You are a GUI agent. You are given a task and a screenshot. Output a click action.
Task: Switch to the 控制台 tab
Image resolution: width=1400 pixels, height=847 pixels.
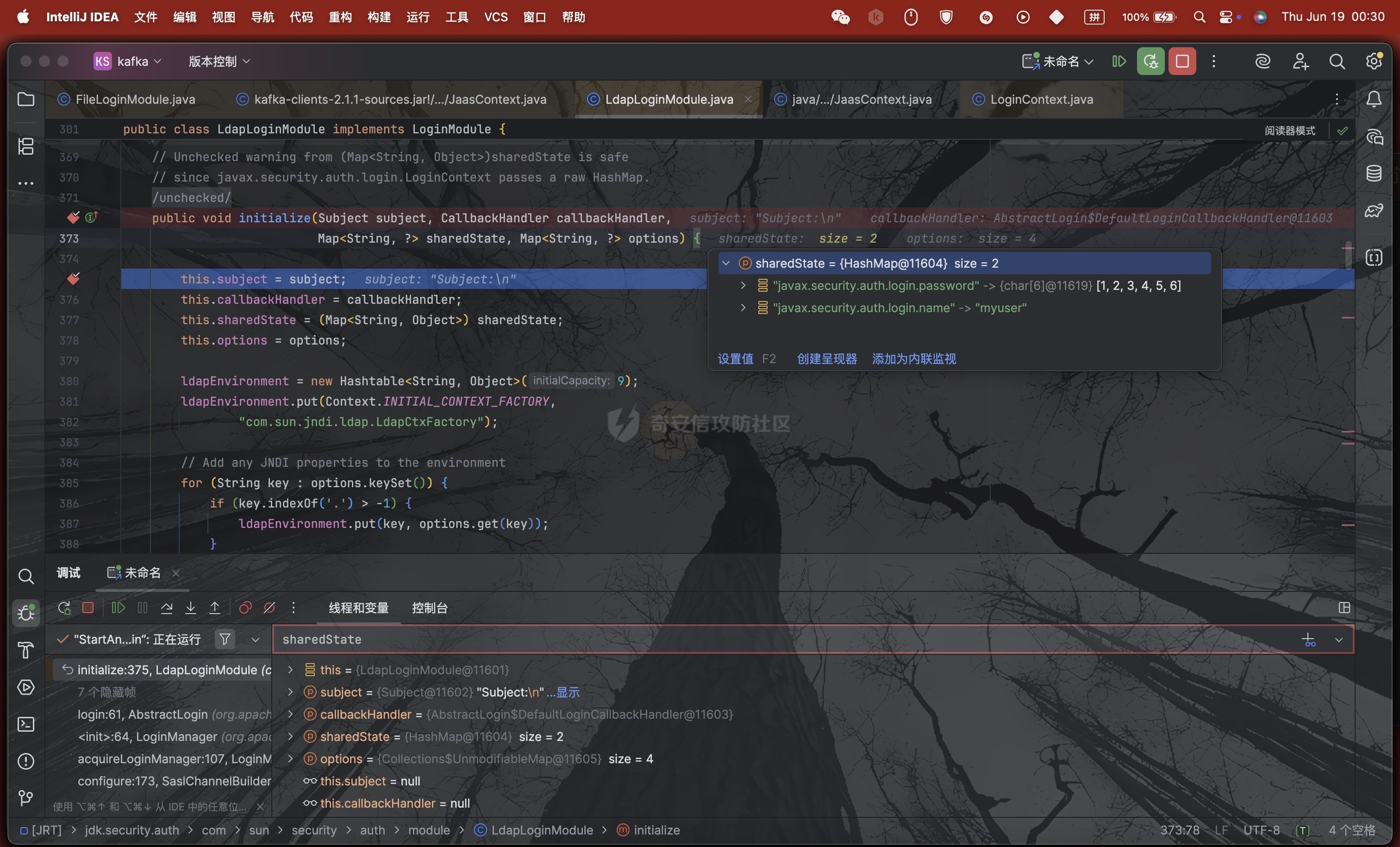click(430, 608)
